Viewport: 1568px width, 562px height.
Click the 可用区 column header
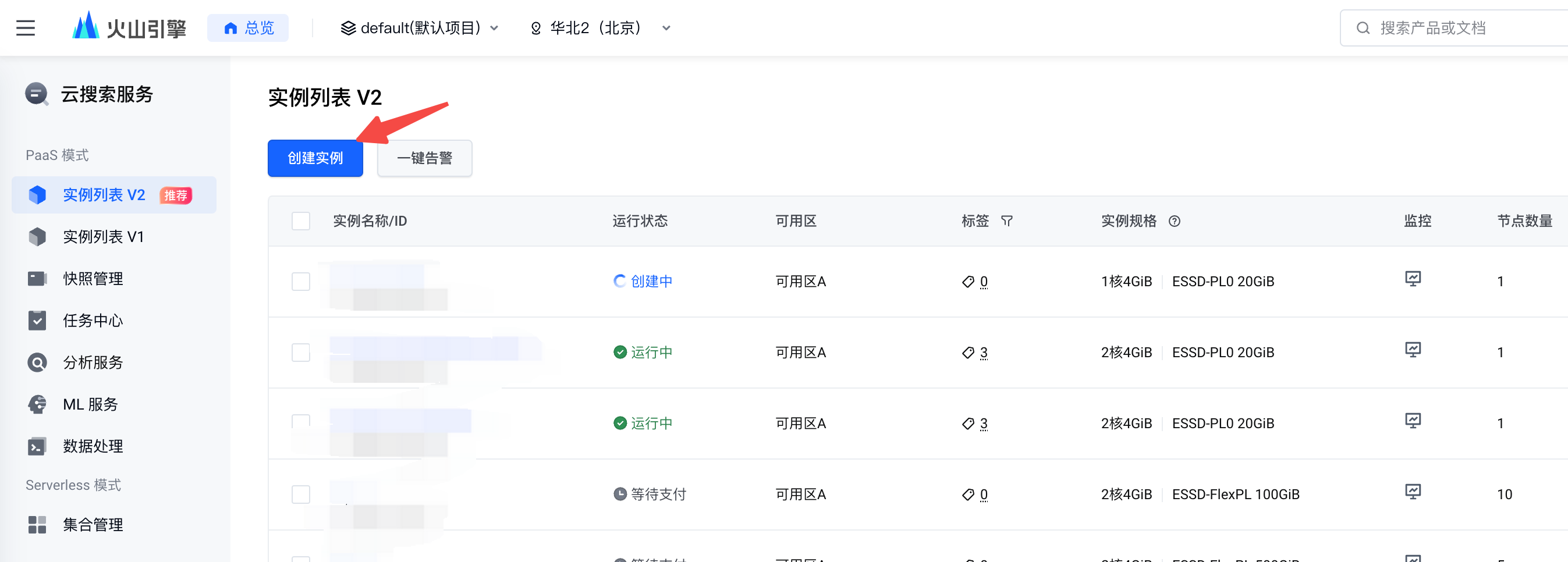click(x=796, y=221)
